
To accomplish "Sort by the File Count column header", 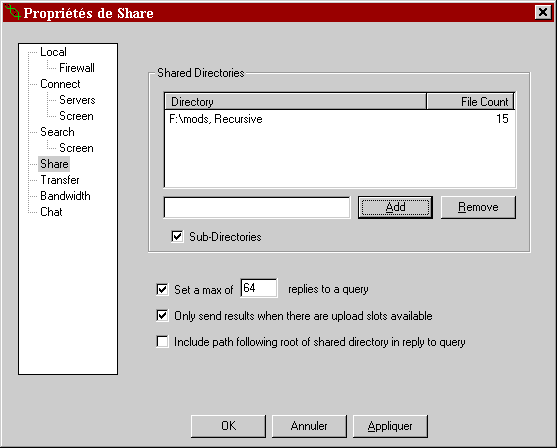I will 470,102.
